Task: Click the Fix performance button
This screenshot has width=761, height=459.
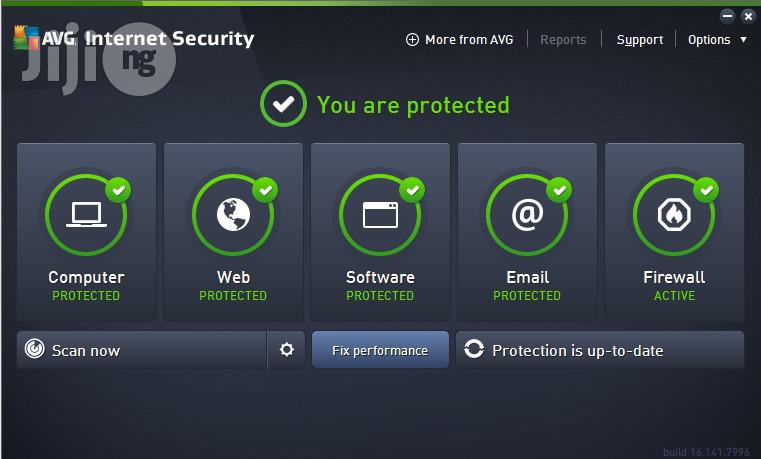Action: click(x=380, y=350)
